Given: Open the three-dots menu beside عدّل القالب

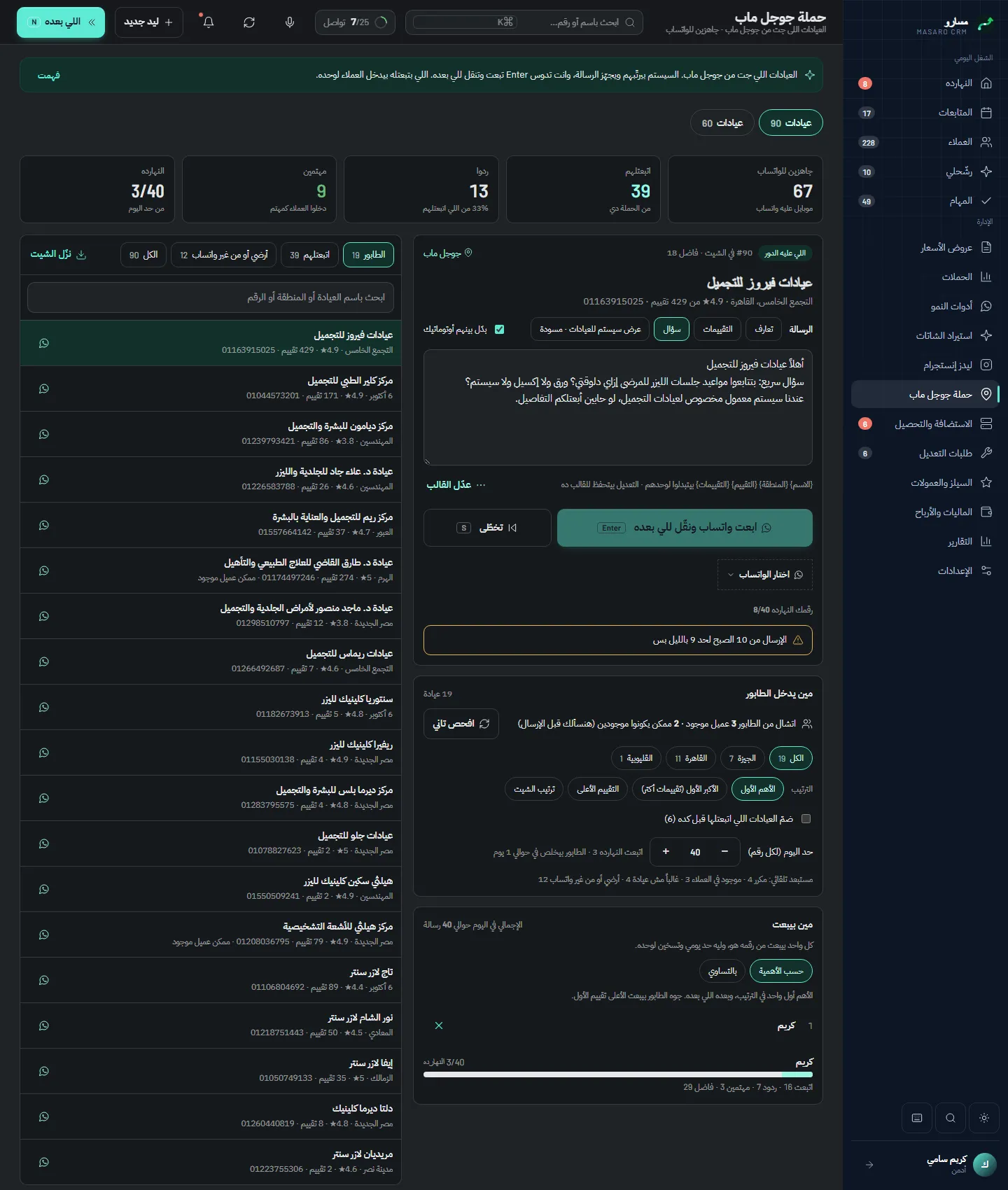Looking at the screenshot, I should pyautogui.click(x=481, y=484).
